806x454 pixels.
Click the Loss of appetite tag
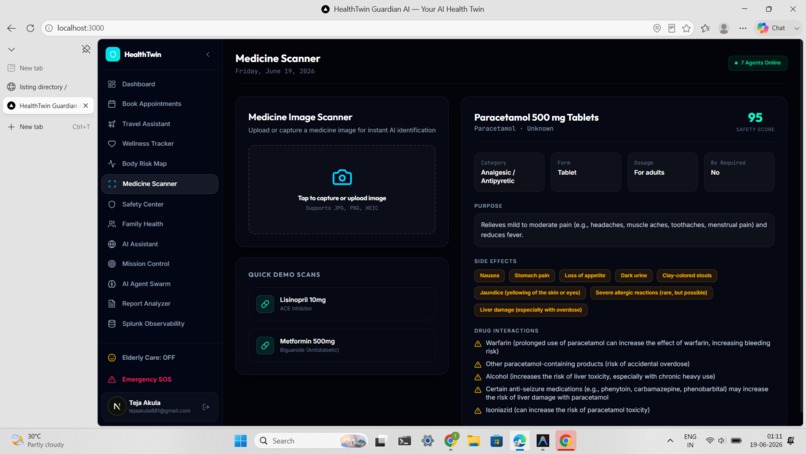click(x=584, y=276)
